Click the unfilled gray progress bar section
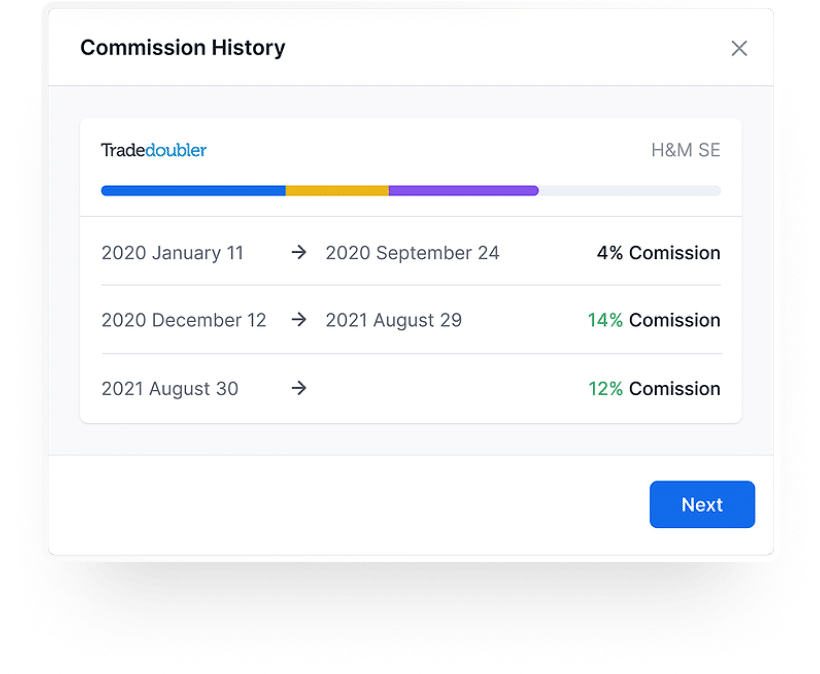Image resolution: width=820 pixels, height=674 pixels. click(x=630, y=190)
